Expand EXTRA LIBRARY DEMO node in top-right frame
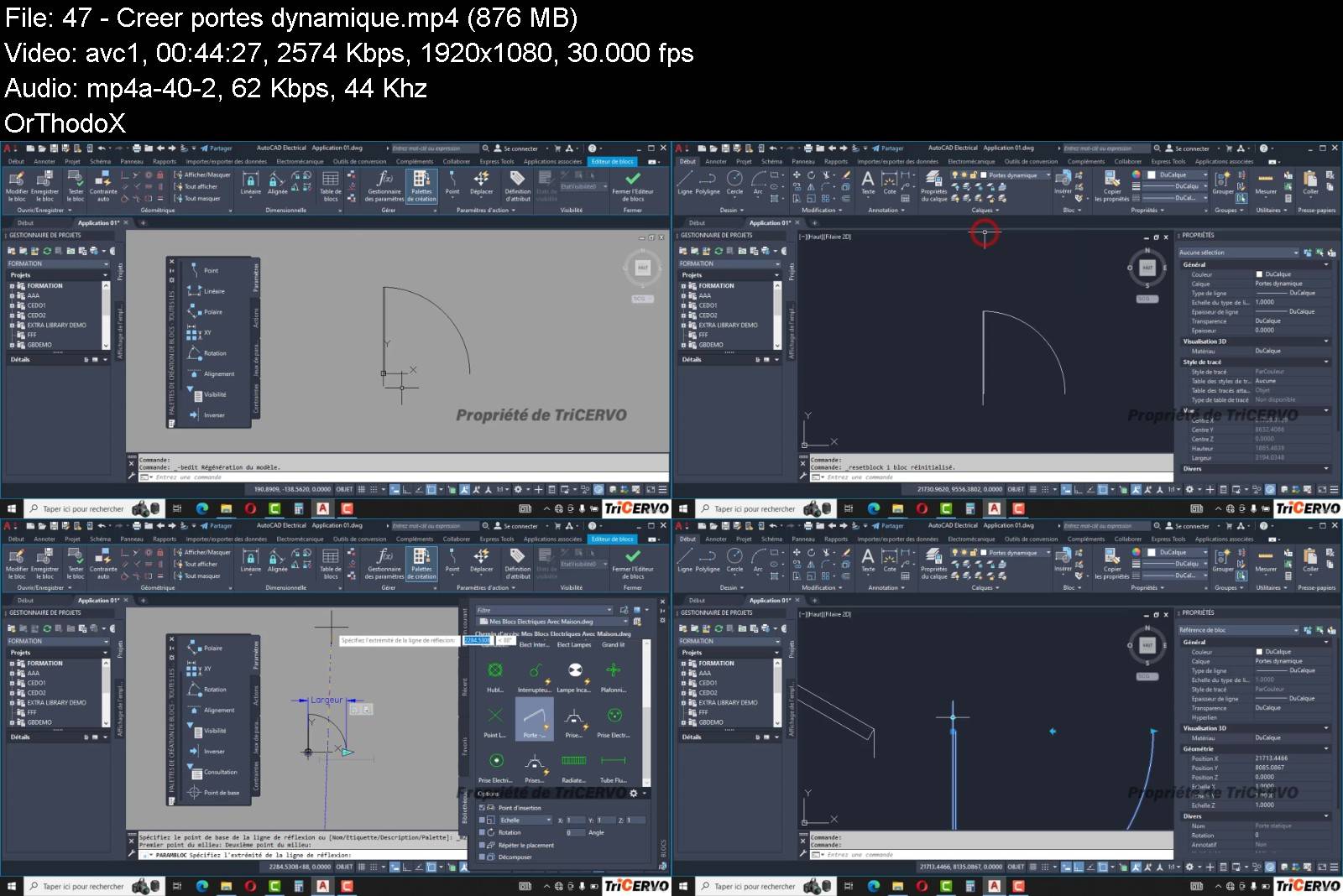Image resolution: width=1343 pixels, height=896 pixels. click(x=684, y=325)
